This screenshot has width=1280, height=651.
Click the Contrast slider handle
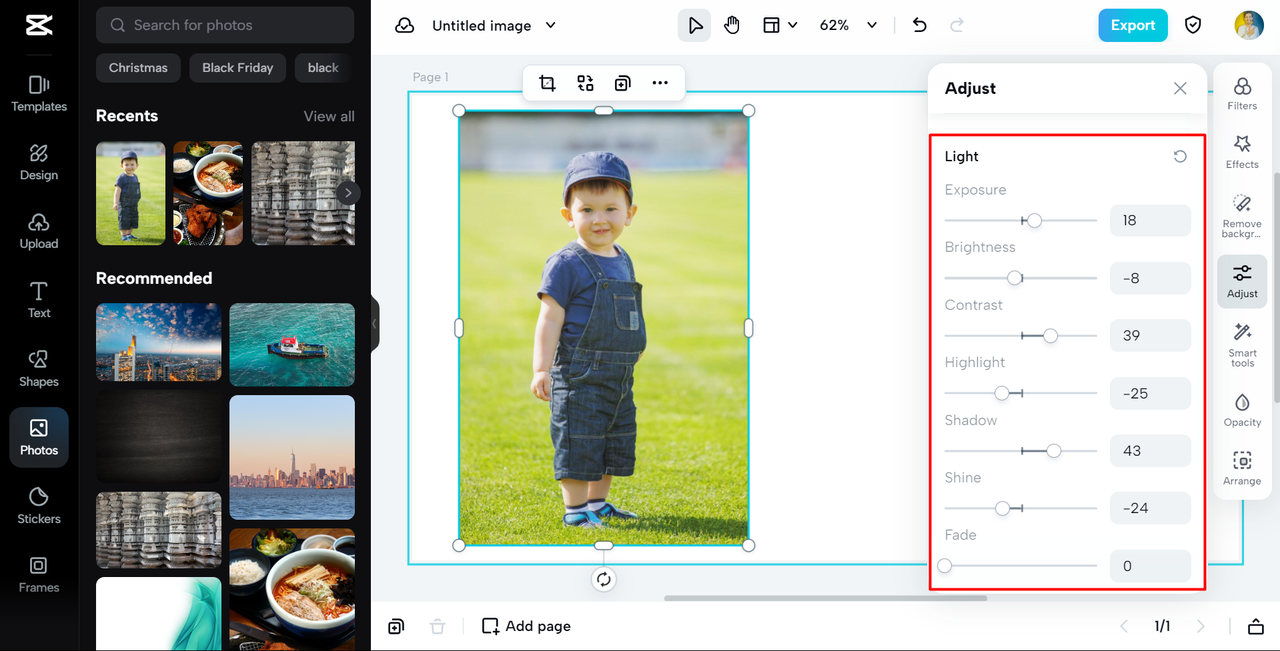click(x=1050, y=336)
